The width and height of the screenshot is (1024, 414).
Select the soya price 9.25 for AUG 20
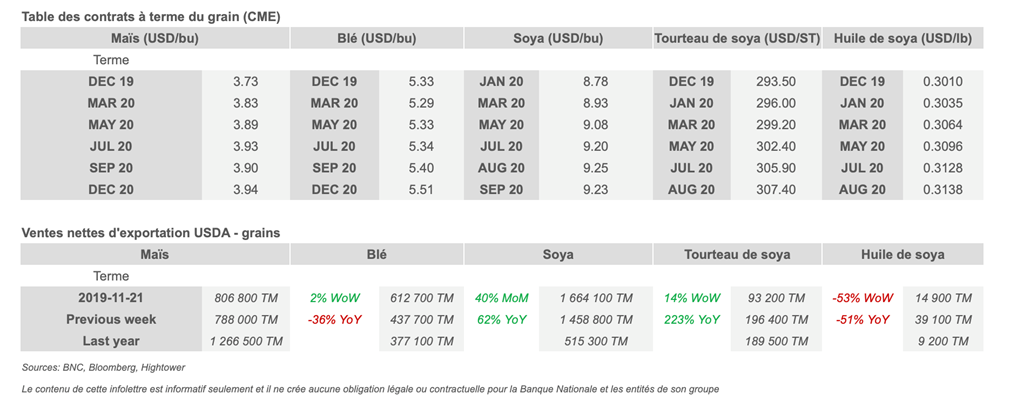[595, 168]
